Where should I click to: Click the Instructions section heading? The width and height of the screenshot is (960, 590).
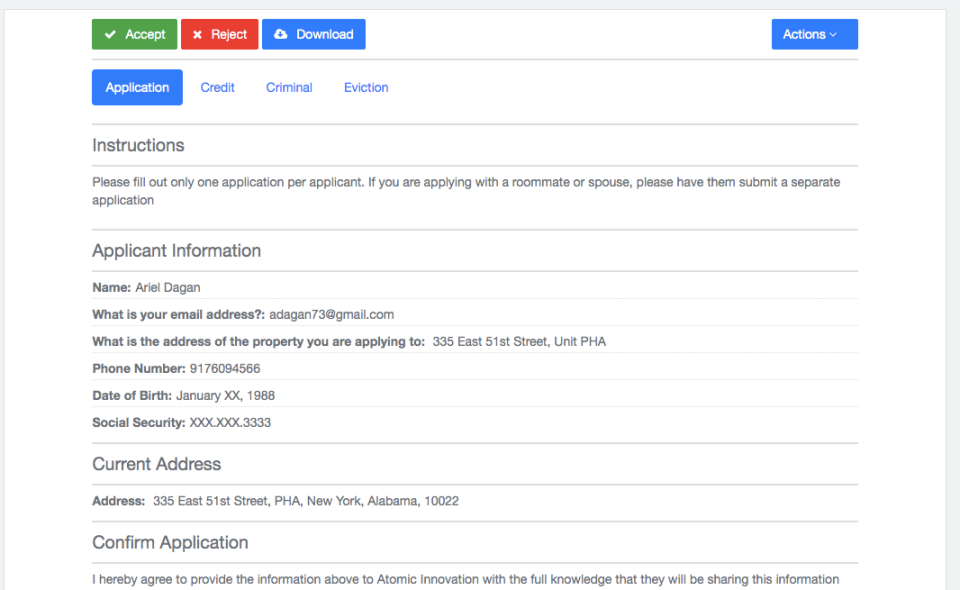click(x=138, y=145)
